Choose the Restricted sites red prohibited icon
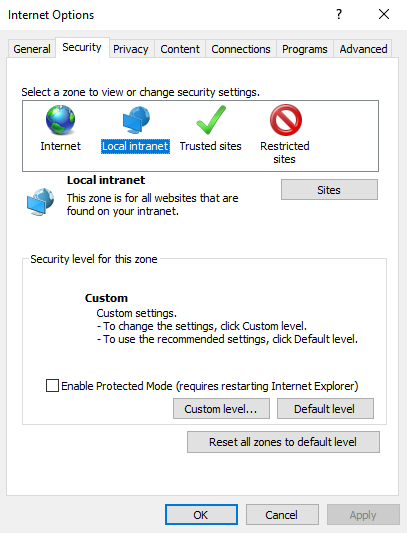The image size is (407, 533). click(x=286, y=120)
